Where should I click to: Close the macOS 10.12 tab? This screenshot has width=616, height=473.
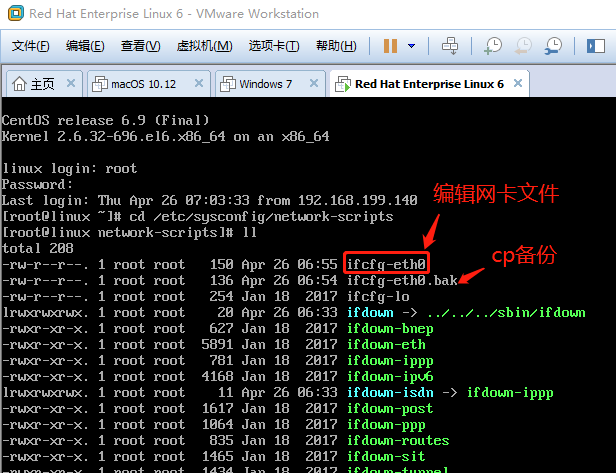[x=199, y=83]
